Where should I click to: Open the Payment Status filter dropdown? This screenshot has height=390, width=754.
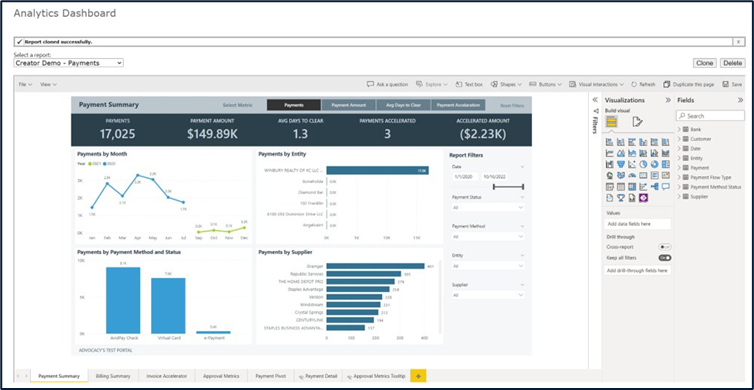pyautogui.click(x=488, y=207)
